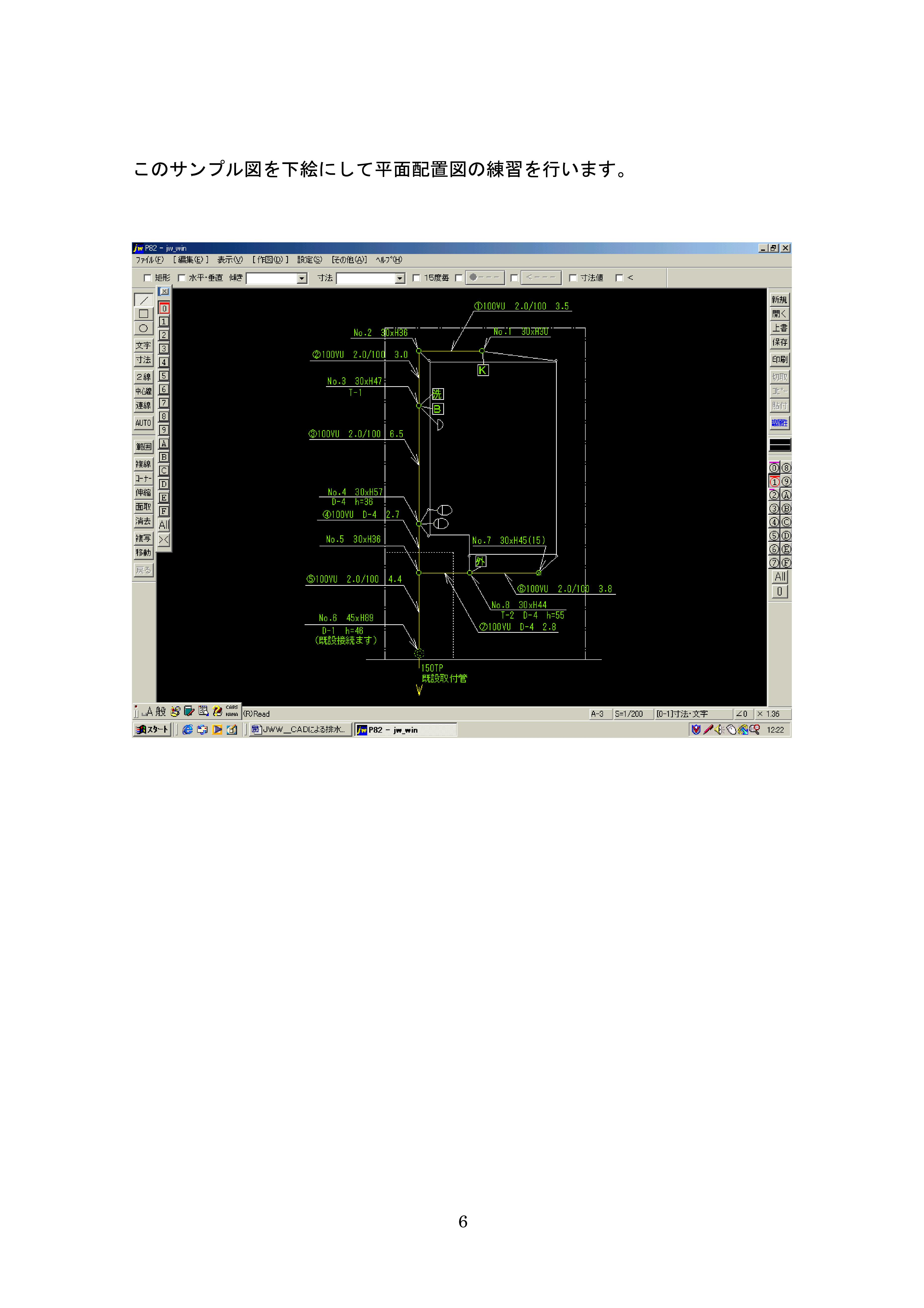This screenshot has height=1308, width=924.
Task: Open the [その他(A)] menu
Action: [x=349, y=260]
